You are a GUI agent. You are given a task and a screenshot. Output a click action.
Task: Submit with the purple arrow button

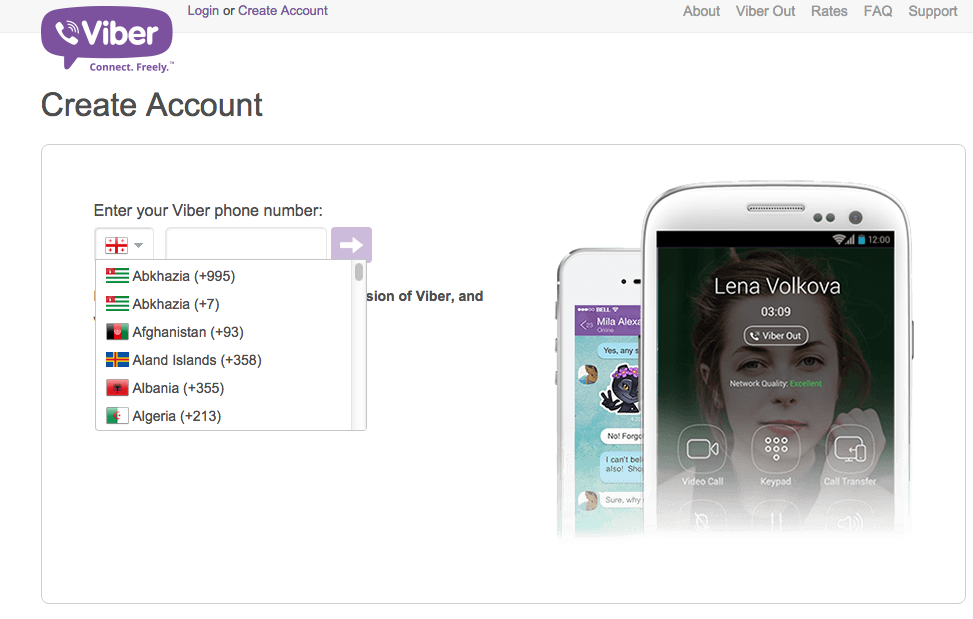click(351, 244)
